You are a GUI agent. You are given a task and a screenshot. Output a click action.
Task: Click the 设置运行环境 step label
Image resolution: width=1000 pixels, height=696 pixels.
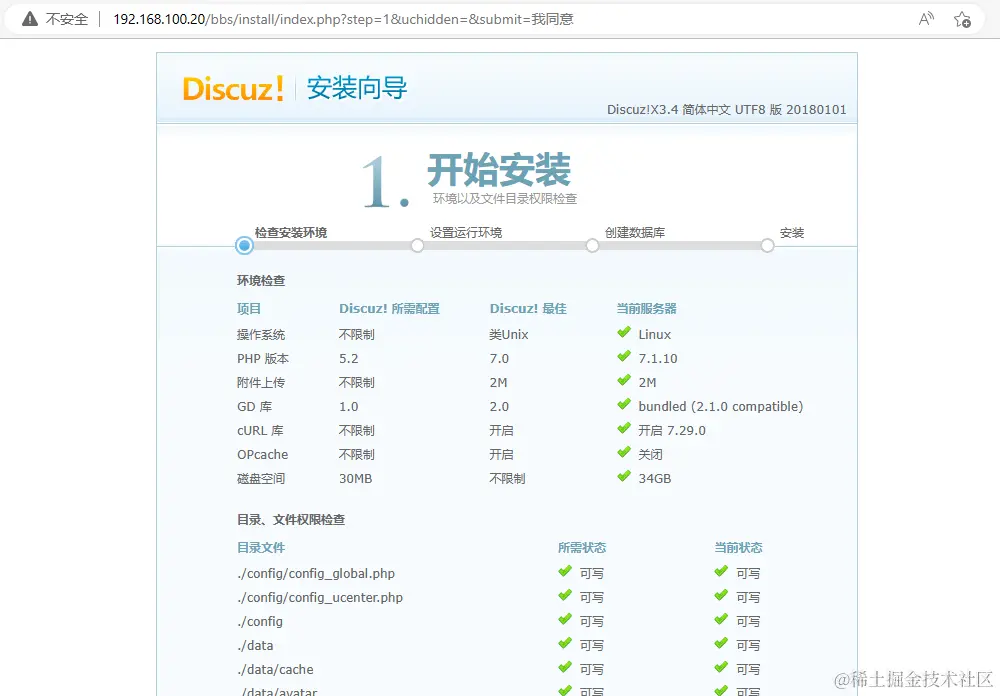466,233
